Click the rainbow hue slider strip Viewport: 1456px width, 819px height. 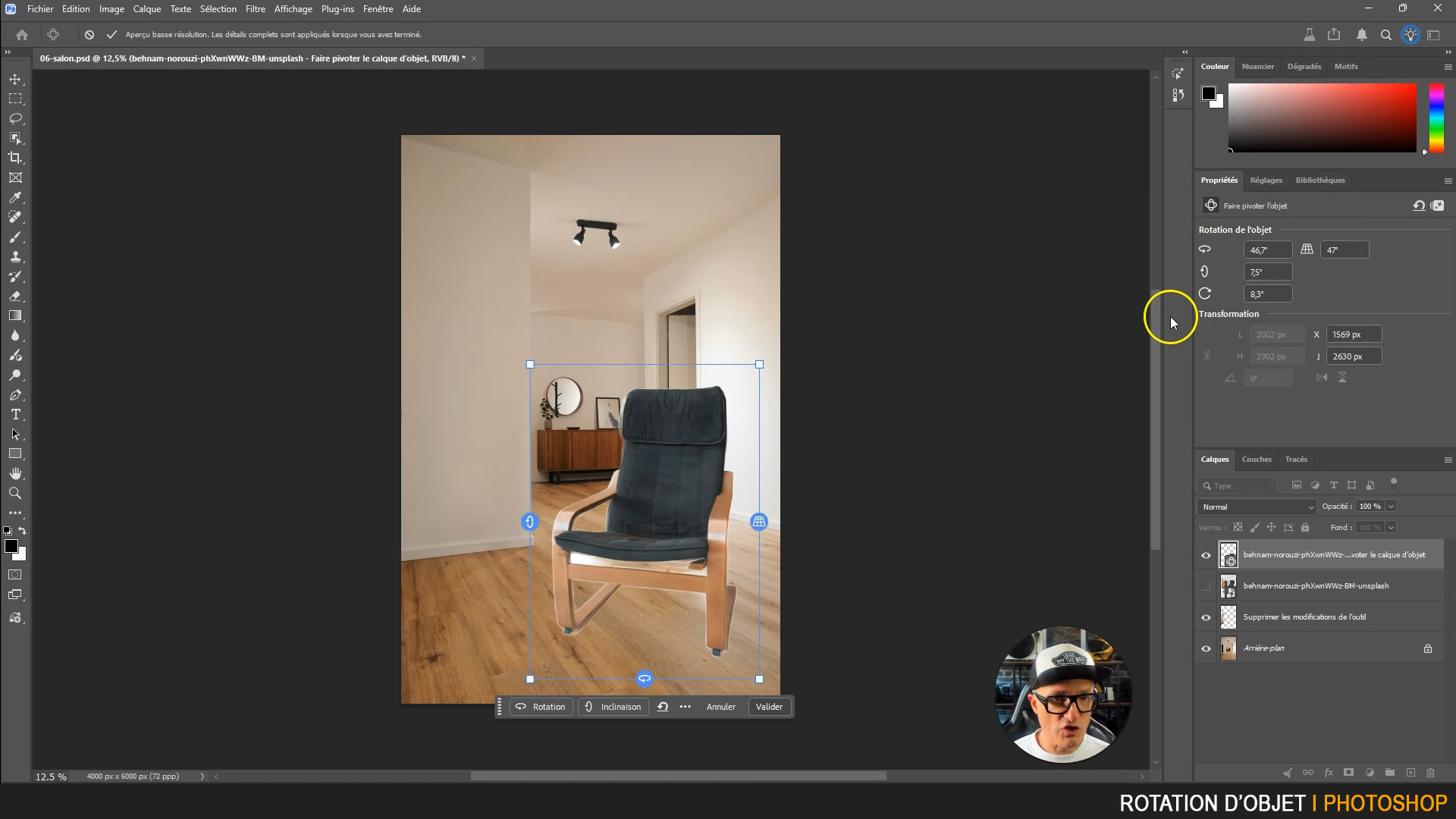pos(1436,118)
